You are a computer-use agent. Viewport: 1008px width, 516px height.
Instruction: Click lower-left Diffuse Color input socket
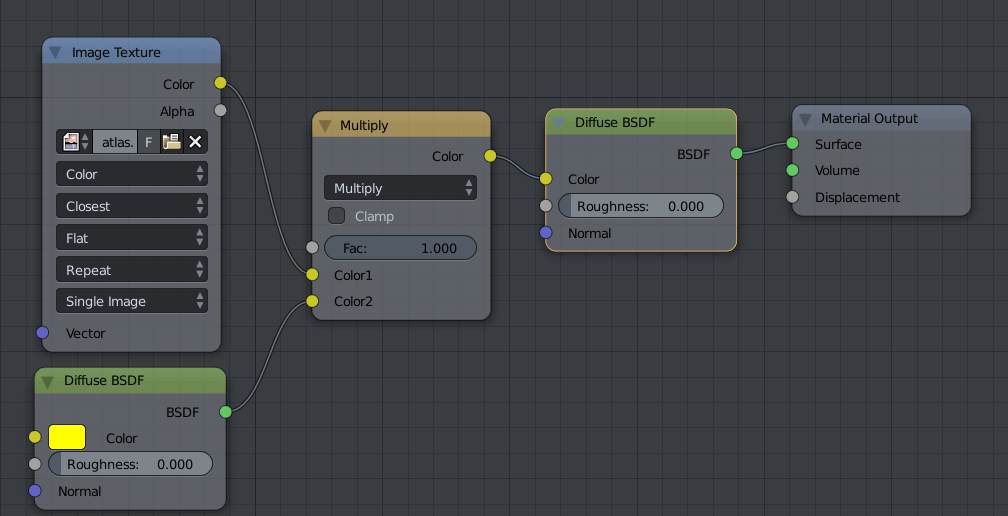[35, 437]
